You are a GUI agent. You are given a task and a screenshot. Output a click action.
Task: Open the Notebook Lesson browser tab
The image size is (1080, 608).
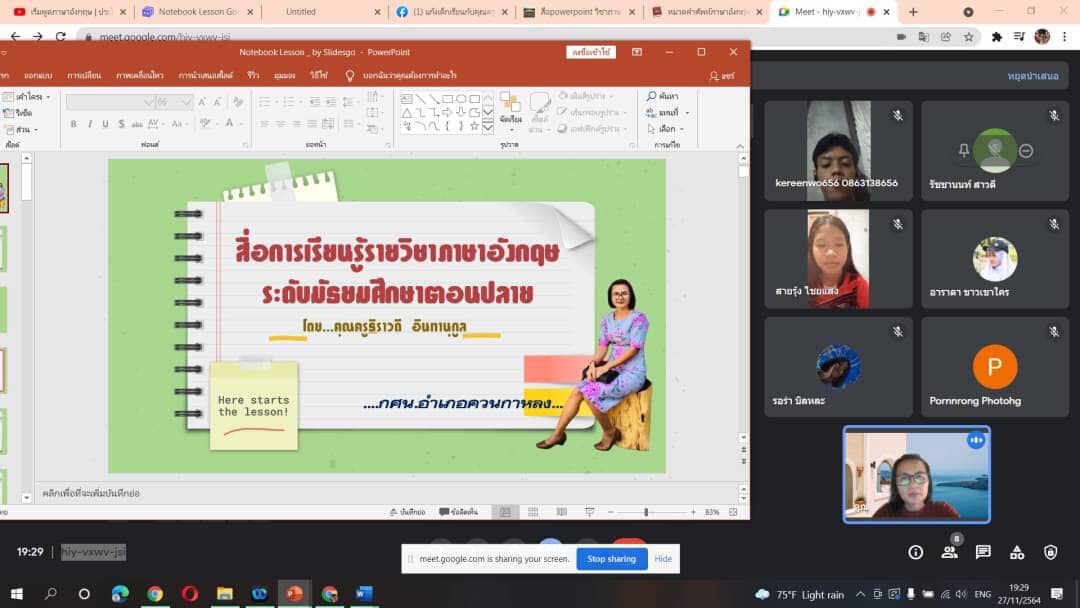(x=195, y=12)
